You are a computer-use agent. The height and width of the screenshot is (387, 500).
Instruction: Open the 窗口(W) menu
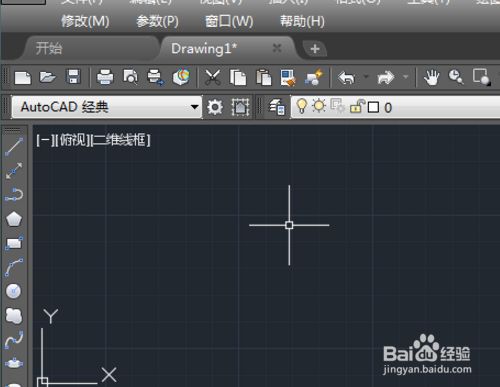[x=229, y=22]
